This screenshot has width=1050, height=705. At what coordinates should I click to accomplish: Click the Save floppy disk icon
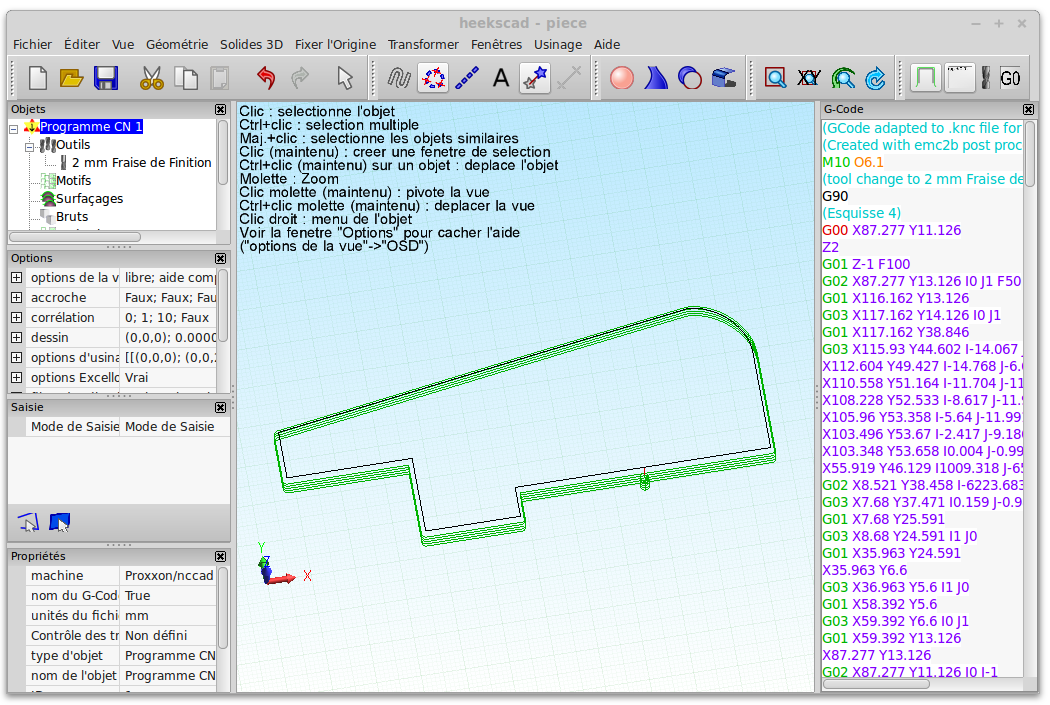point(106,78)
